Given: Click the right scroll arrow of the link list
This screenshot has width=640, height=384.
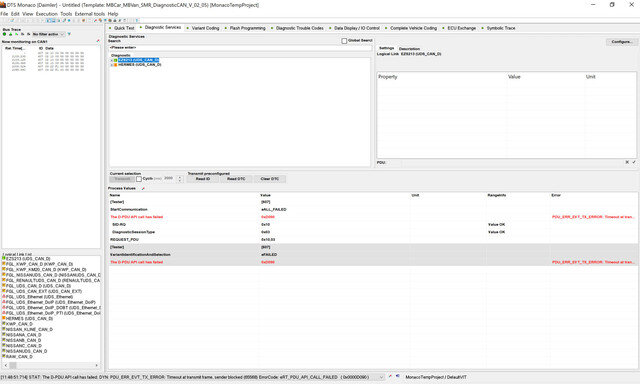Looking at the screenshot, I should coord(97,365).
